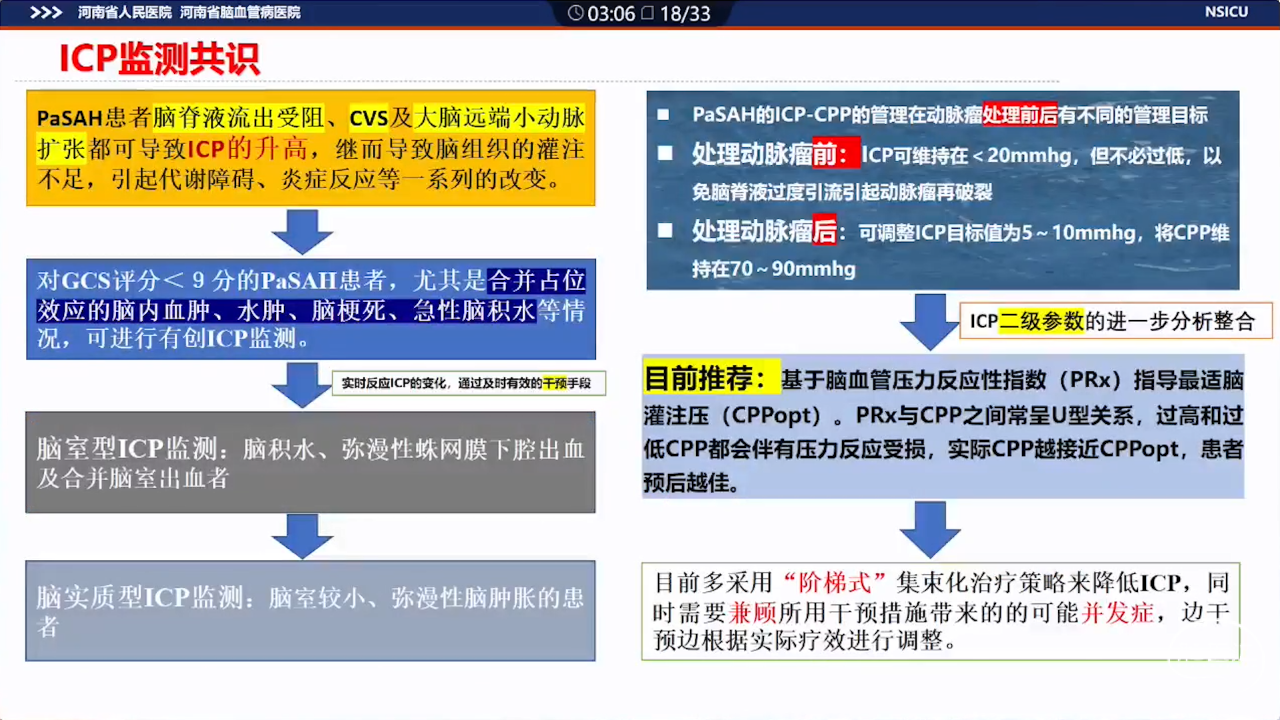
Task: Click the triple chevron arrows in header
Action: pos(46,13)
